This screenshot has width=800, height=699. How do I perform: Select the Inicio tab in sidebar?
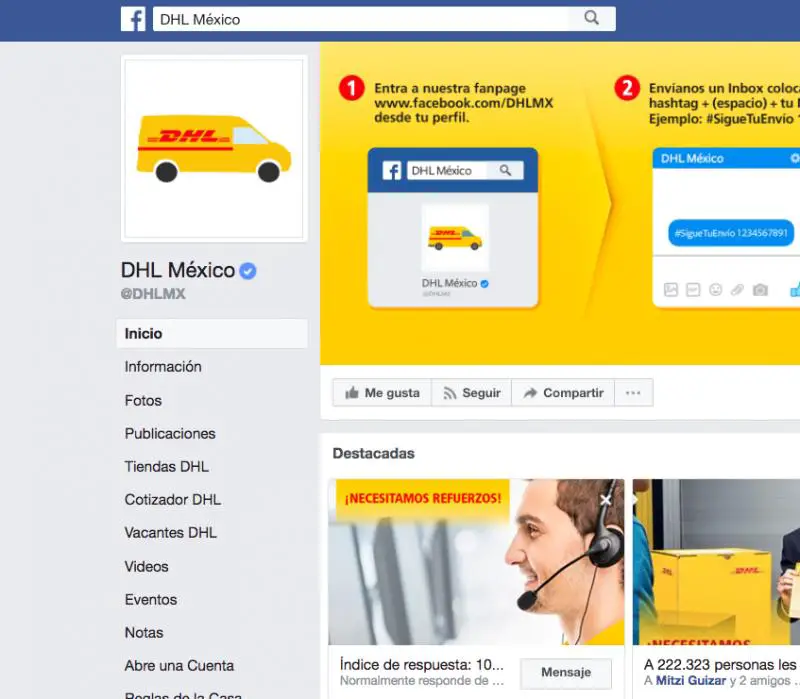pyautogui.click(x=212, y=334)
